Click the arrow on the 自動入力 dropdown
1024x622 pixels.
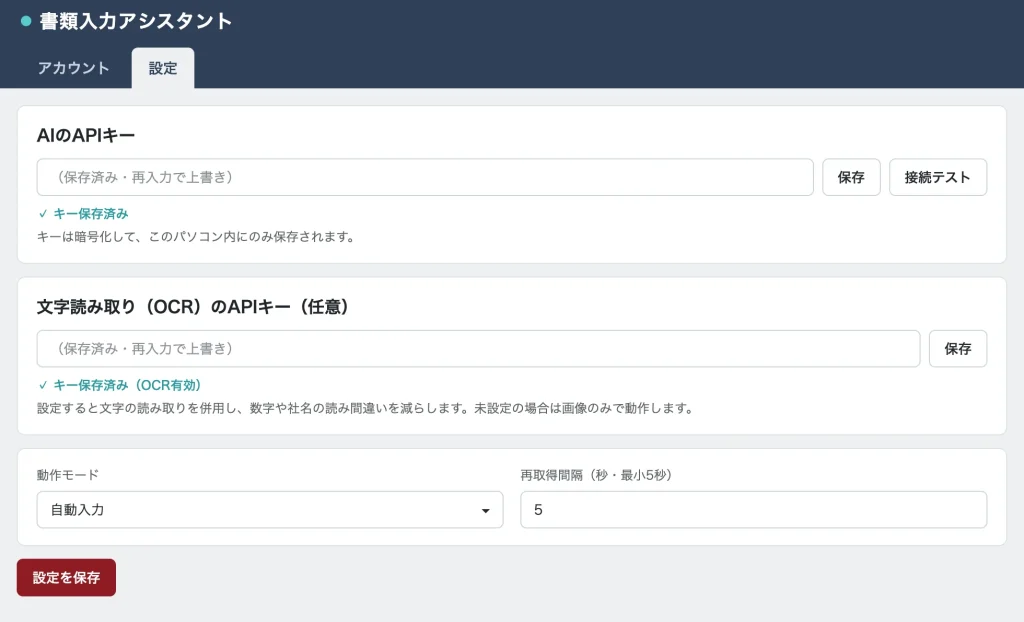(x=485, y=510)
